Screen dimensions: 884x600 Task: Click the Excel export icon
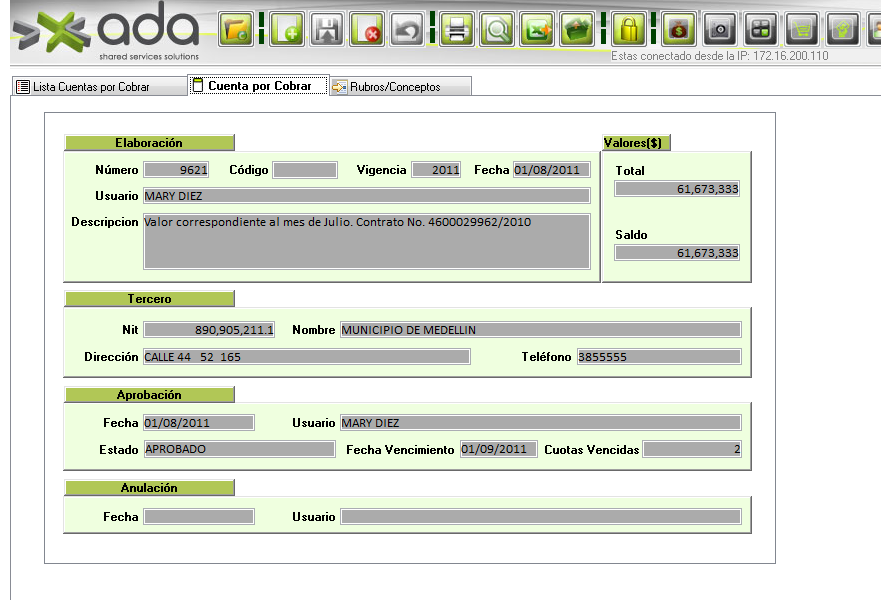coord(536,29)
